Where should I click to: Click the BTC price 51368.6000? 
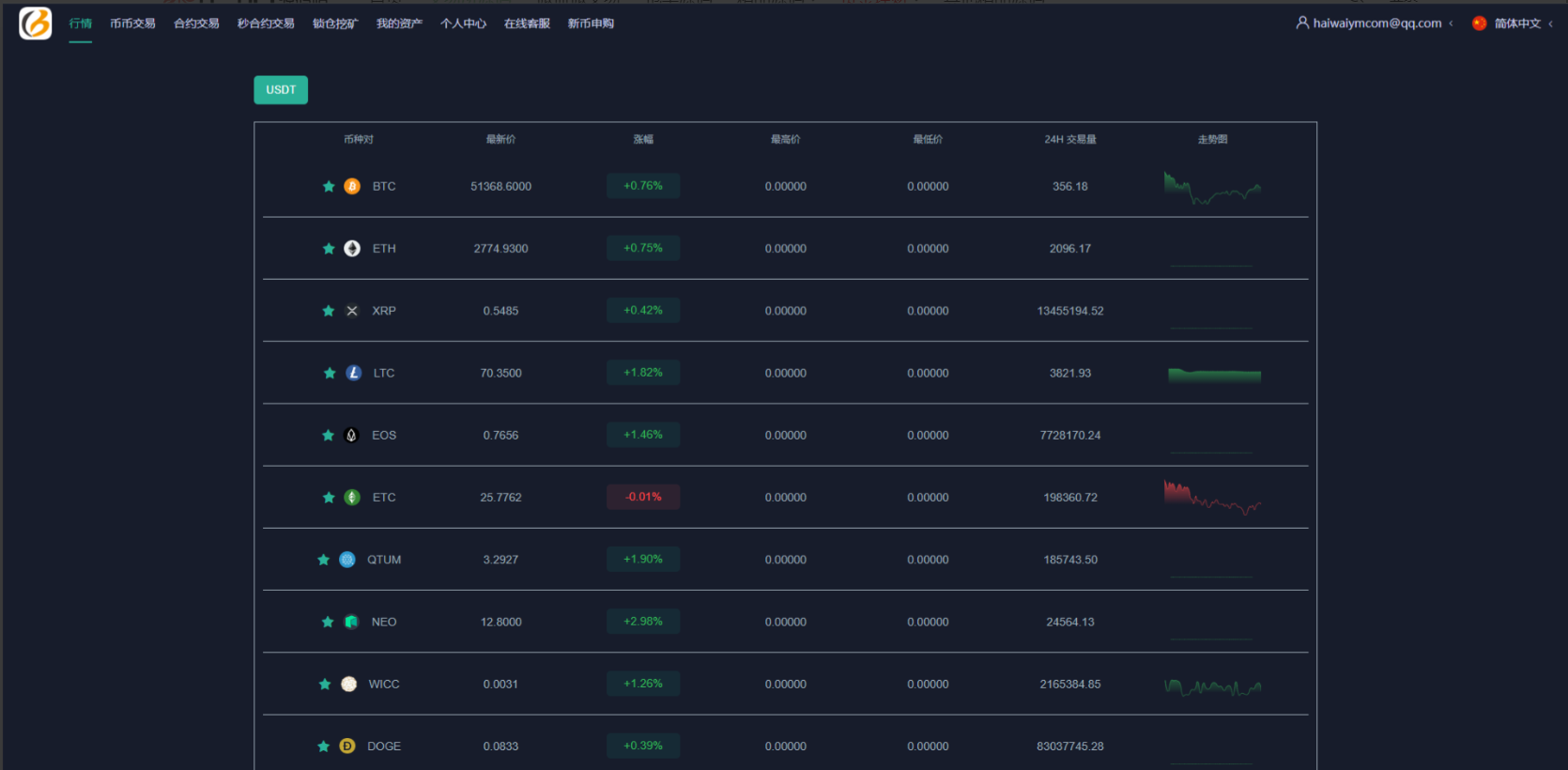coord(500,187)
